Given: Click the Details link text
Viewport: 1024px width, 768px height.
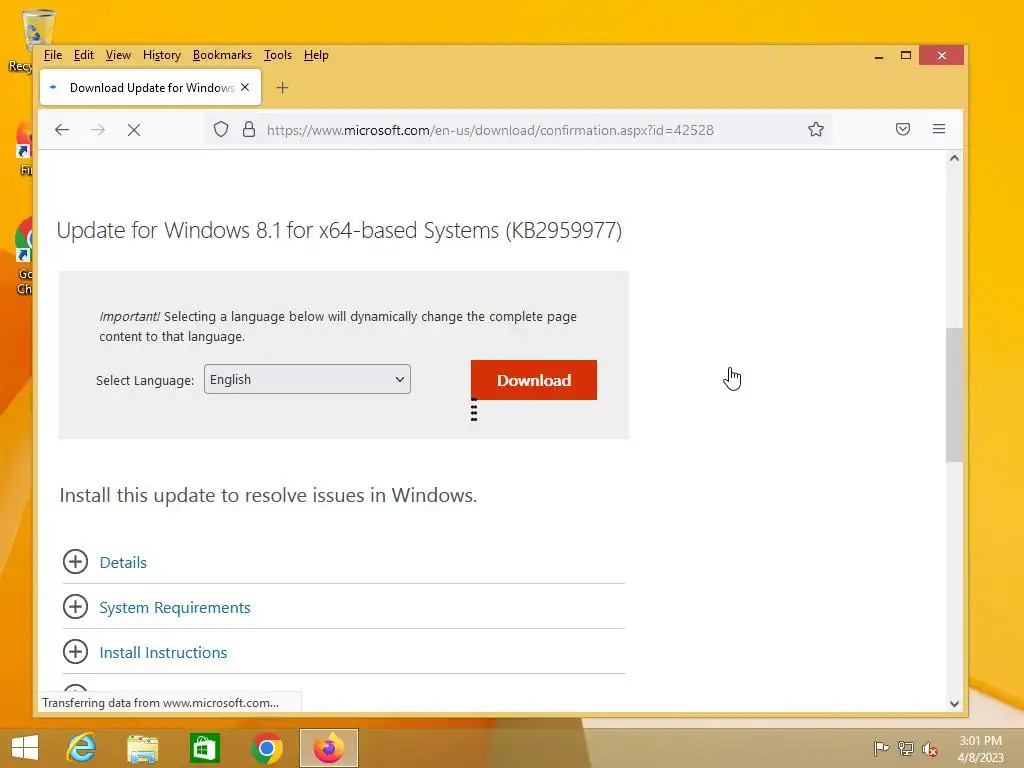Looking at the screenshot, I should point(123,562).
